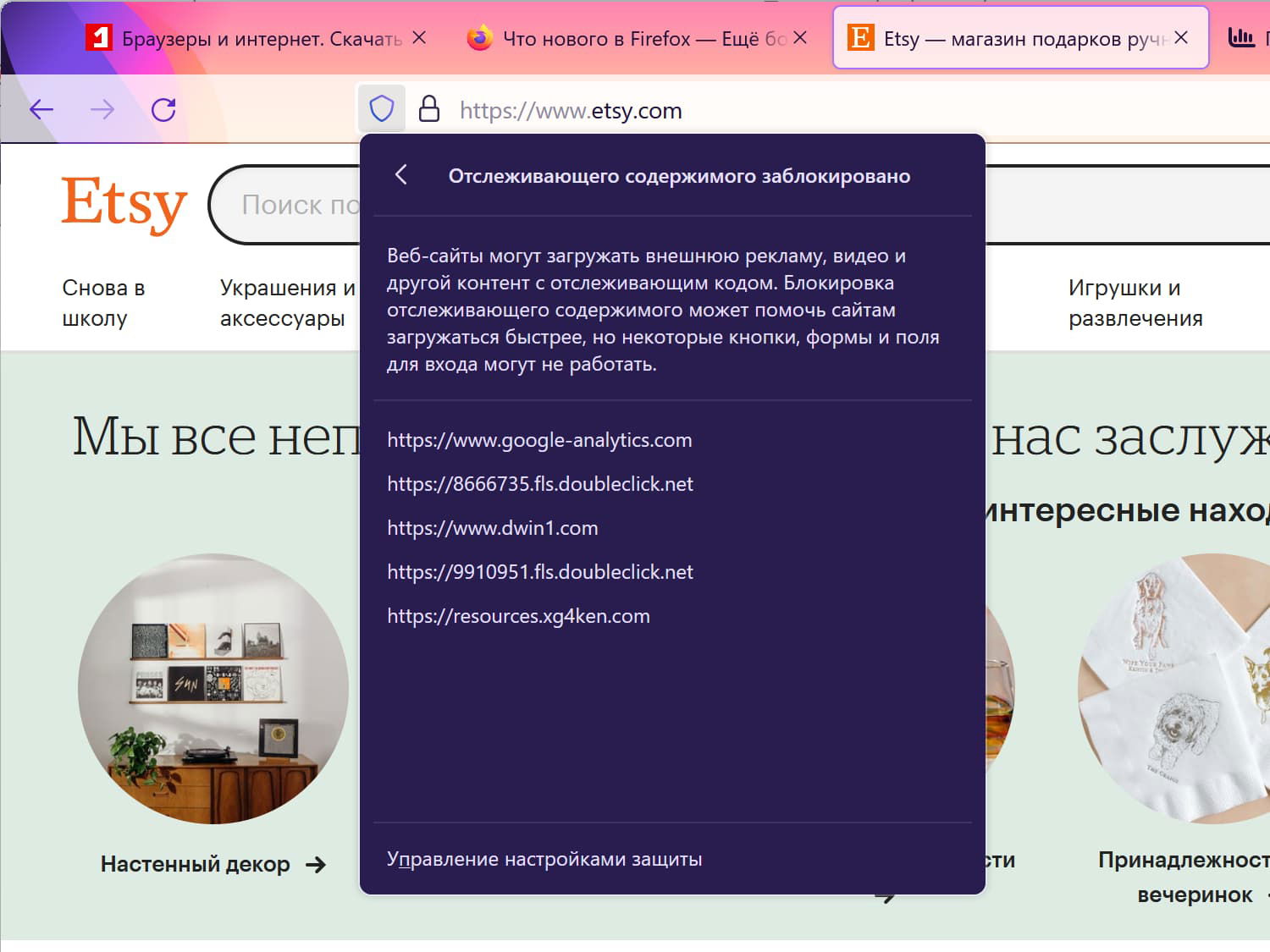Open 'Управление настройками защиты' link
The image size is (1270, 952).
(x=544, y=859)
